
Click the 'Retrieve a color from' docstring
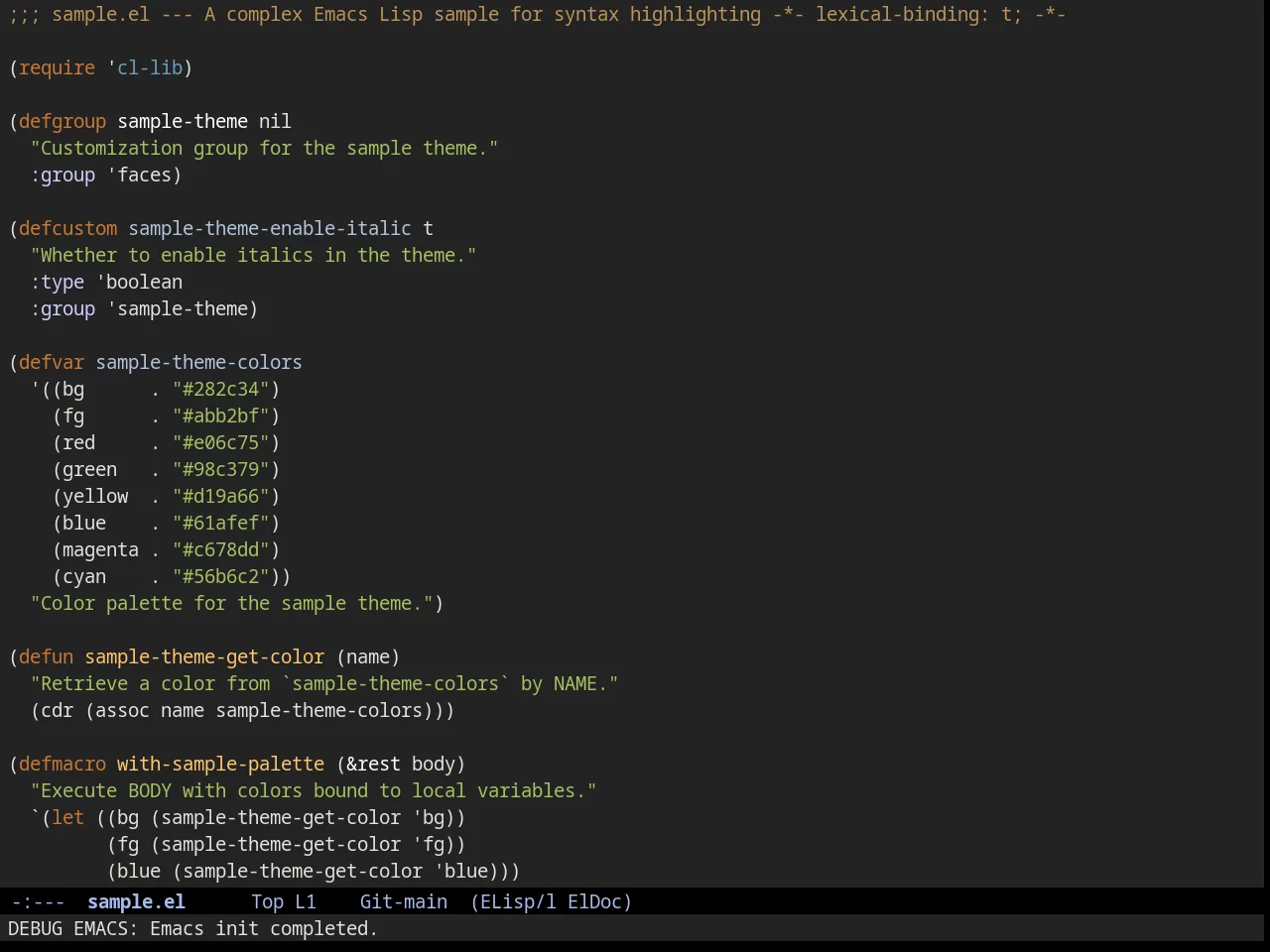[324, 683]
